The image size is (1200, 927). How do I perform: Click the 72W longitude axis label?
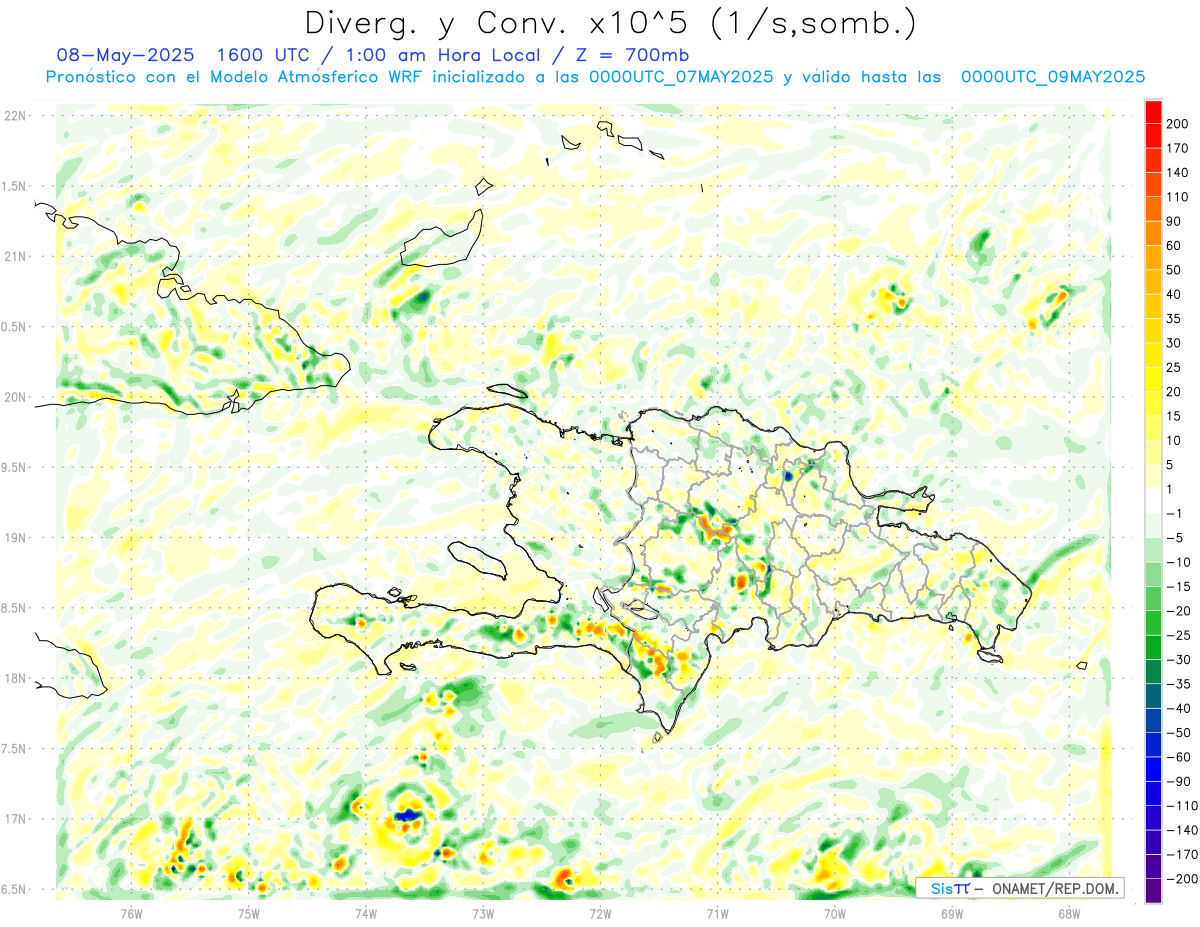[x=600, y=912]
